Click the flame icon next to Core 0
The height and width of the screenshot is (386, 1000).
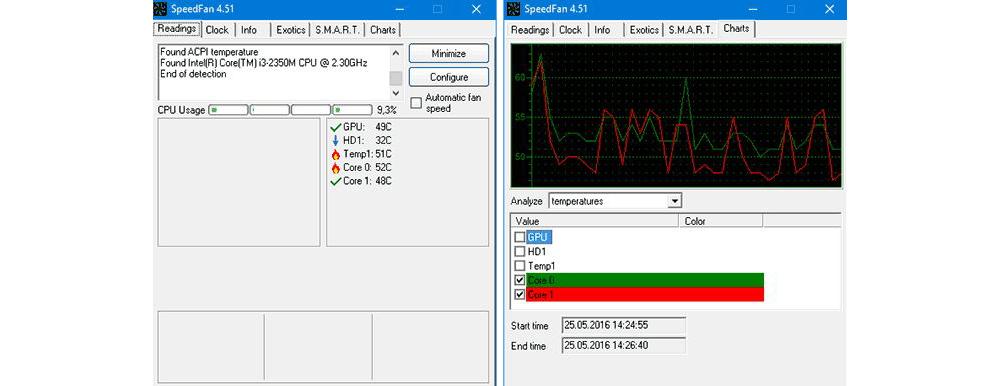tap(336, 168)
